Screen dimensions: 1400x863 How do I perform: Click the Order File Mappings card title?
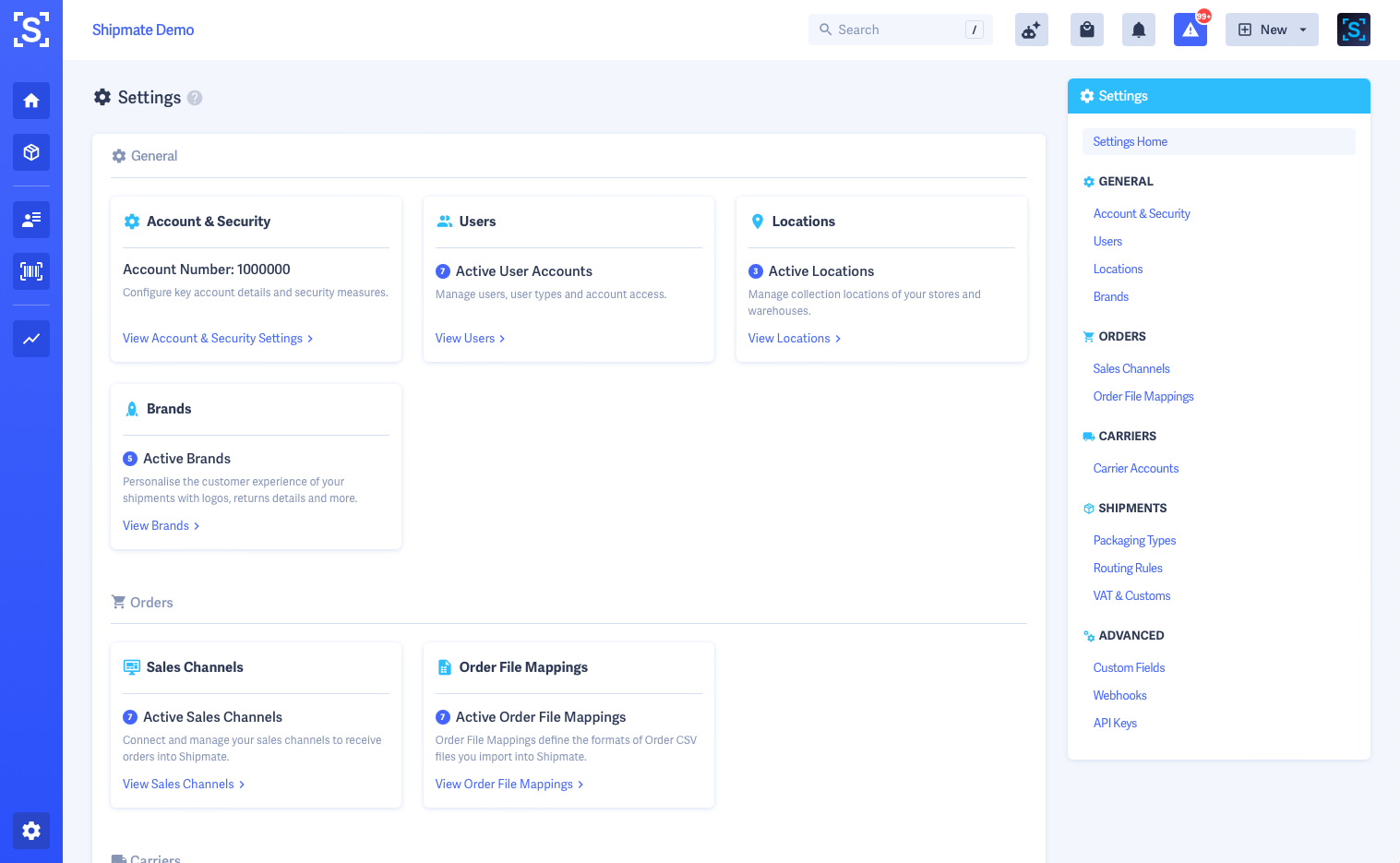coord(523,667)
